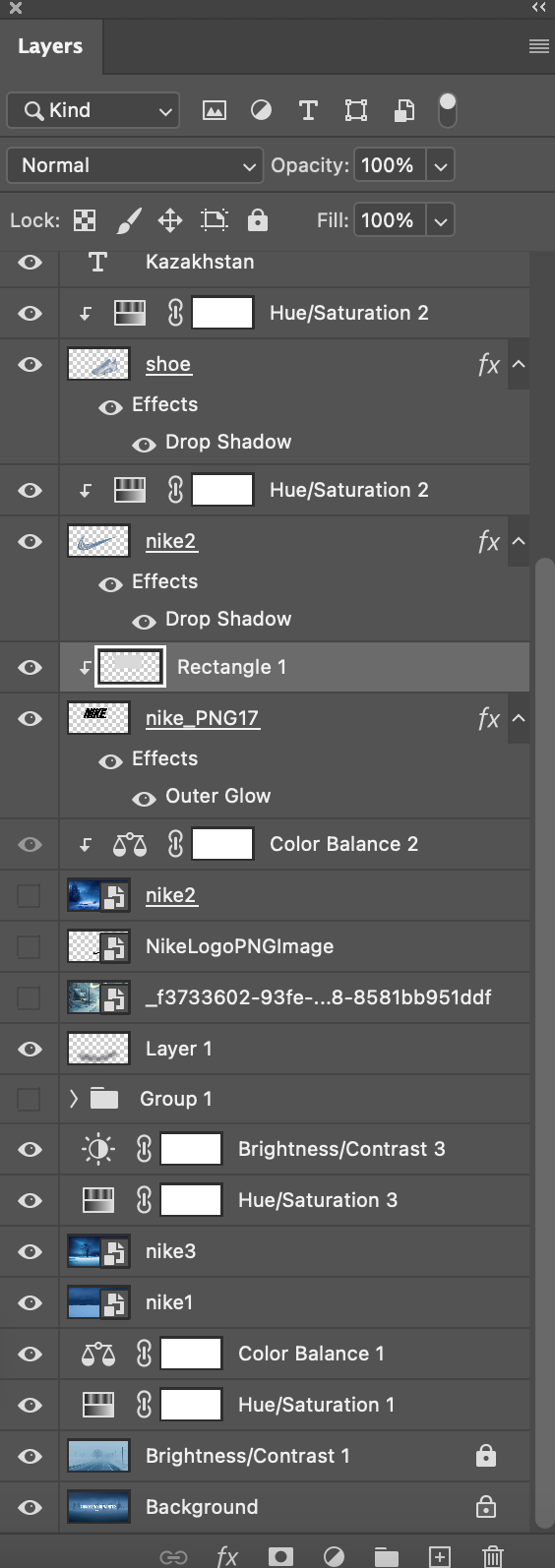The image size is (555, 1568).
Task: Delete layer trash icon
Action: point(493,1556)
